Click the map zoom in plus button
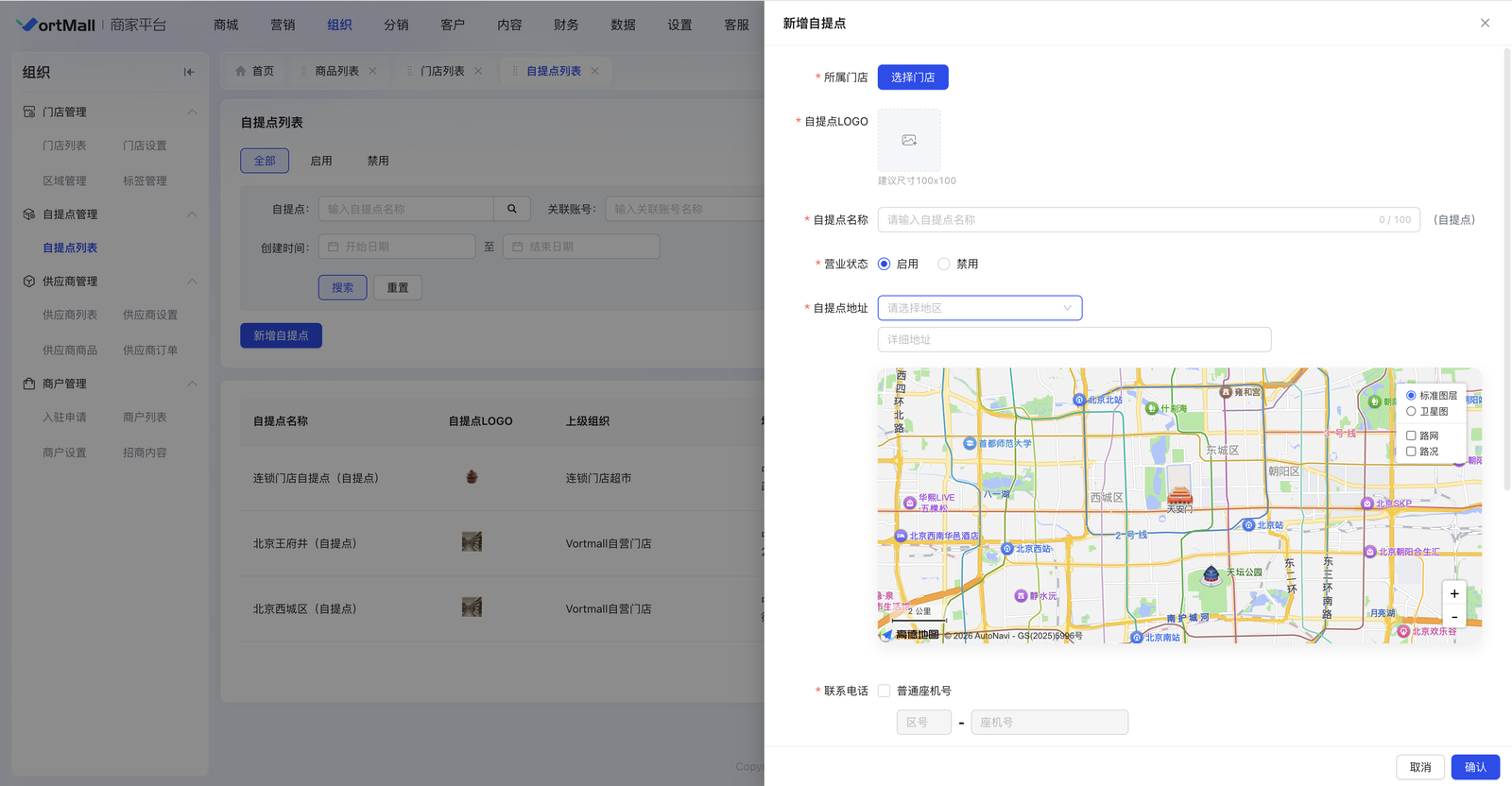 point(1453,593)
